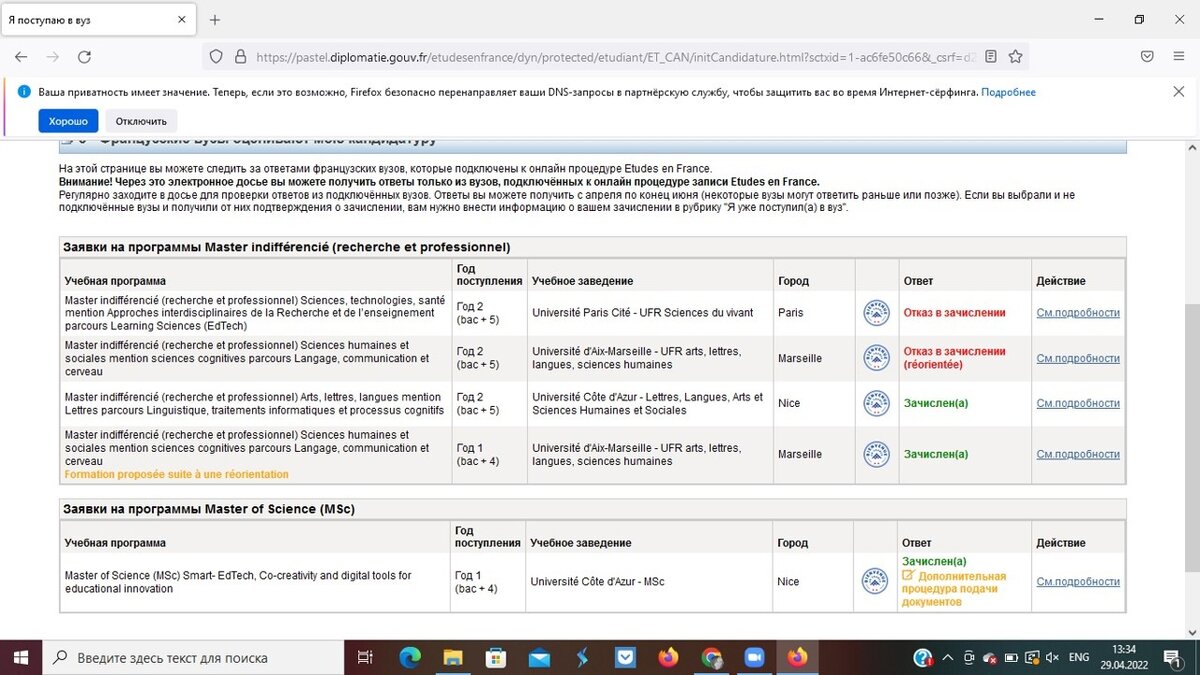Open Mail app from taskbar
Screen dimensions: 1200x675
coord(540,657)
